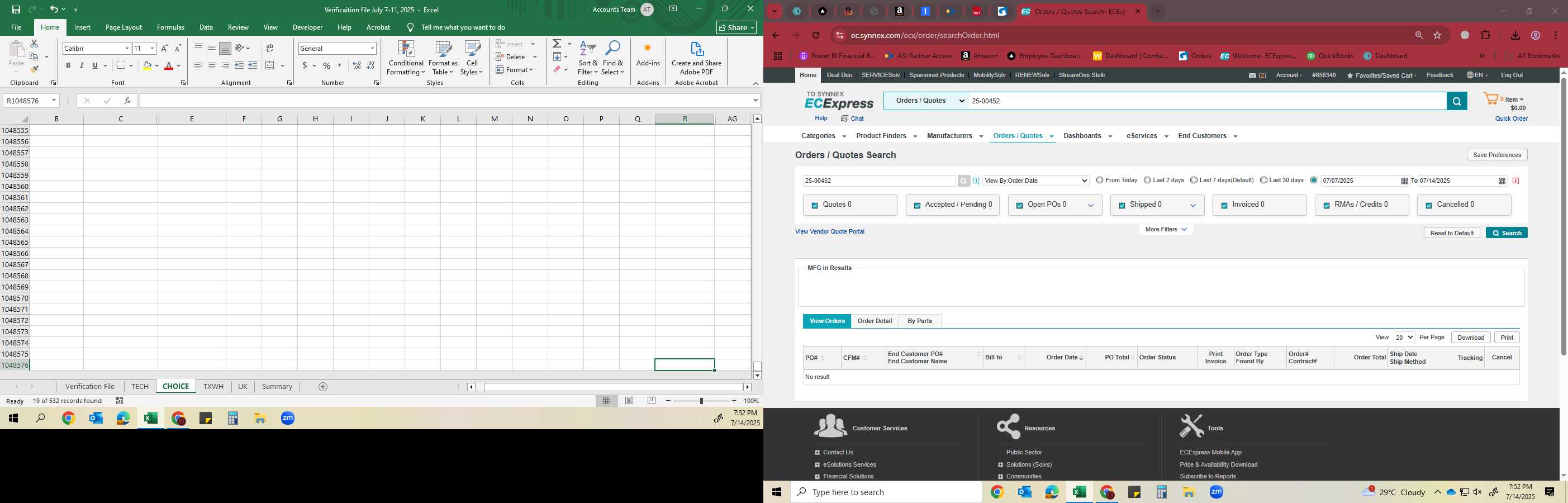Select the From Today radio button

click(x=1099, y=181)
